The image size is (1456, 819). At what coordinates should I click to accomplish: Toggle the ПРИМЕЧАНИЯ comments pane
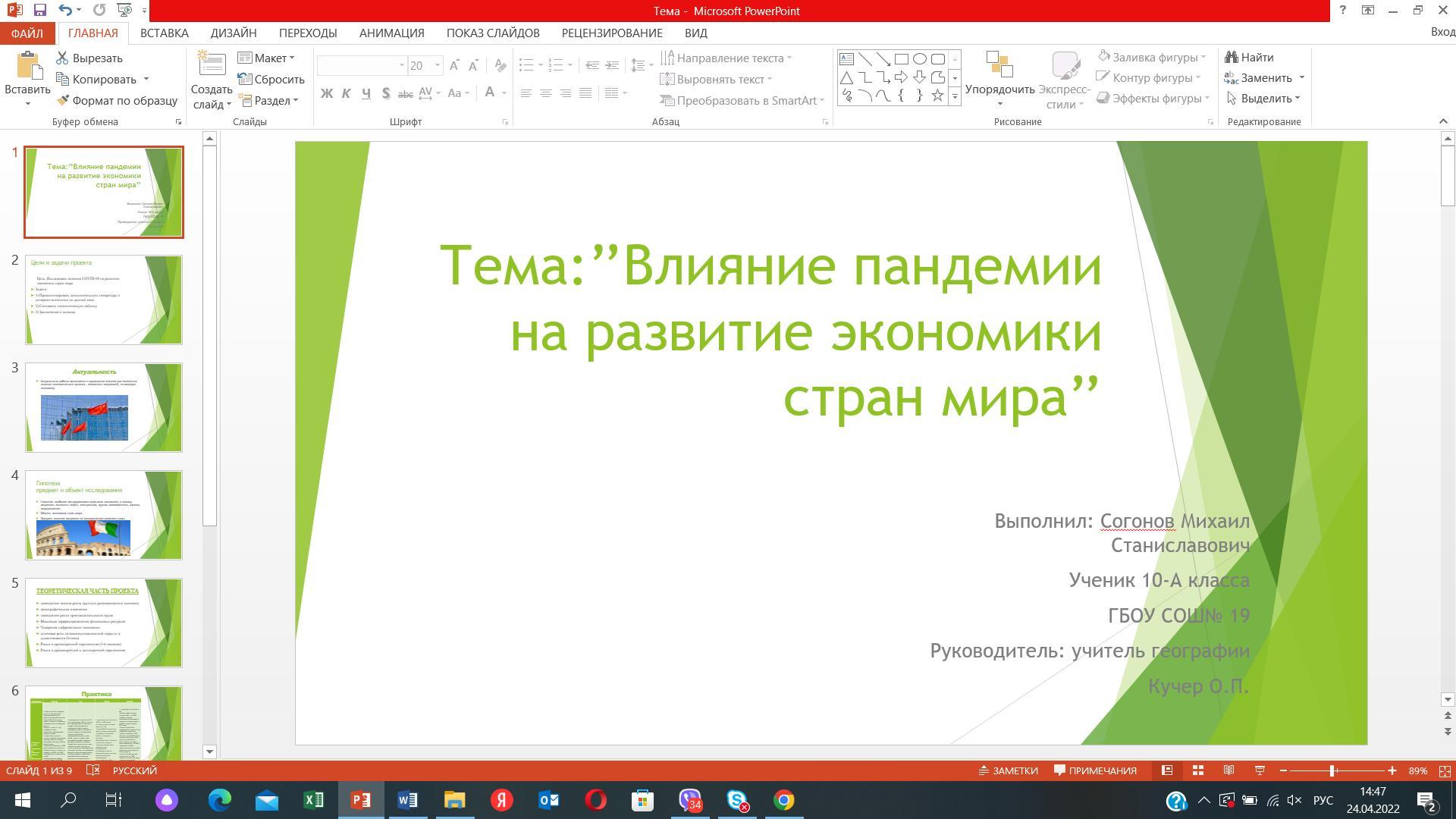click(1096, 770)
